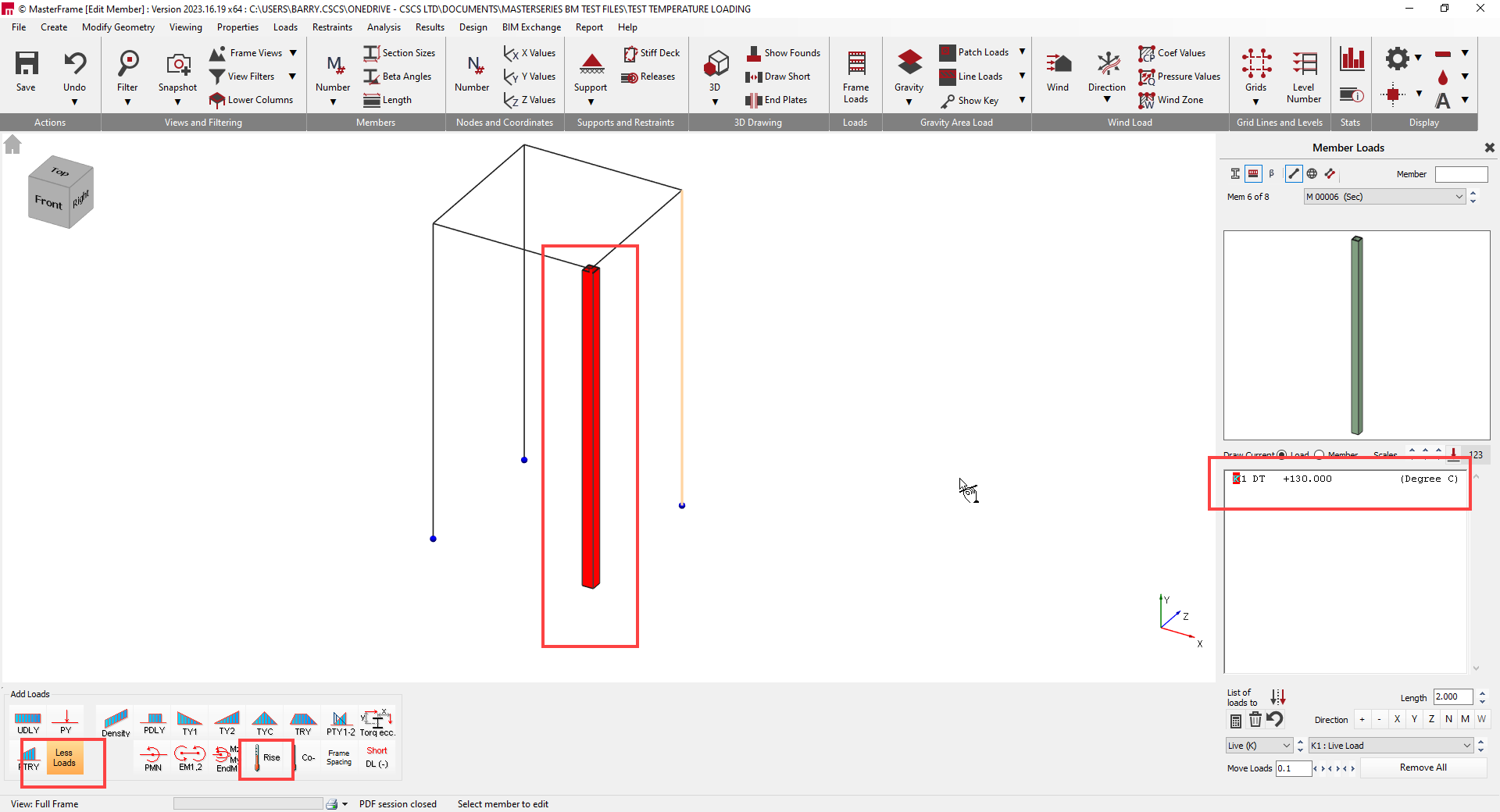Image resolution: width=1500 pixels, height=812 pixels.
Task: Open the M 00006 (Sec) member dropdown
Action: 1384,197
